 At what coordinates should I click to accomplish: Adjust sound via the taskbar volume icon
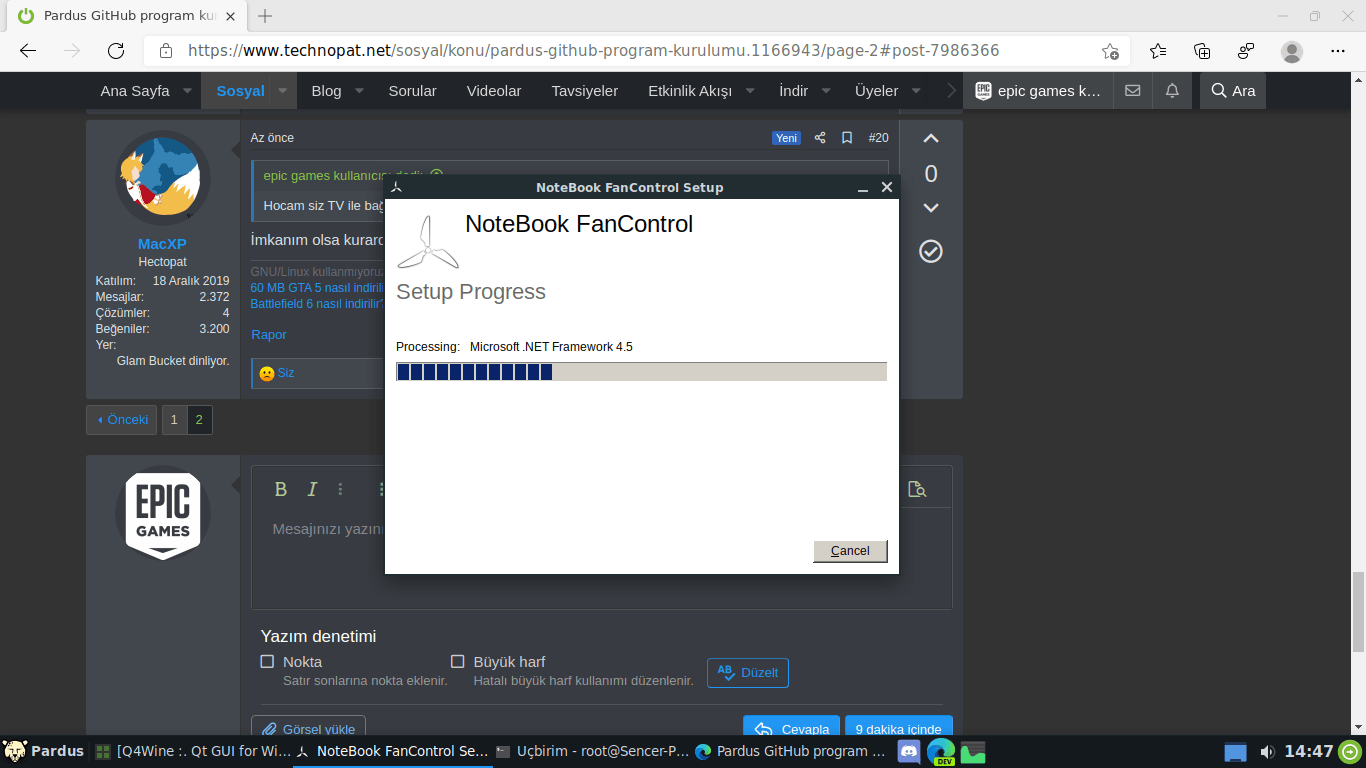(1267, 752)
